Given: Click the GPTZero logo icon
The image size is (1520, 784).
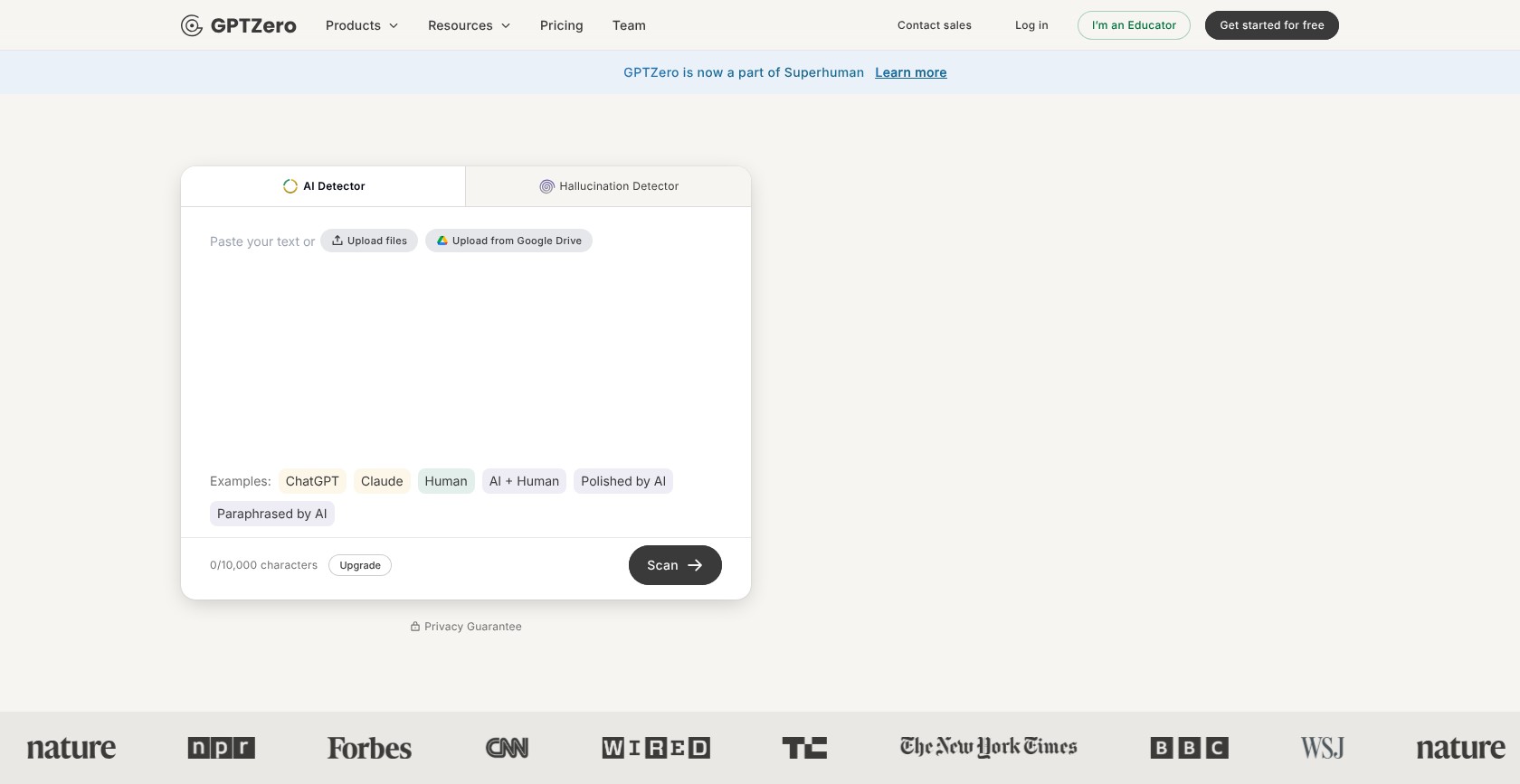Looking at the screenshot, I should [x=192, y=25].
